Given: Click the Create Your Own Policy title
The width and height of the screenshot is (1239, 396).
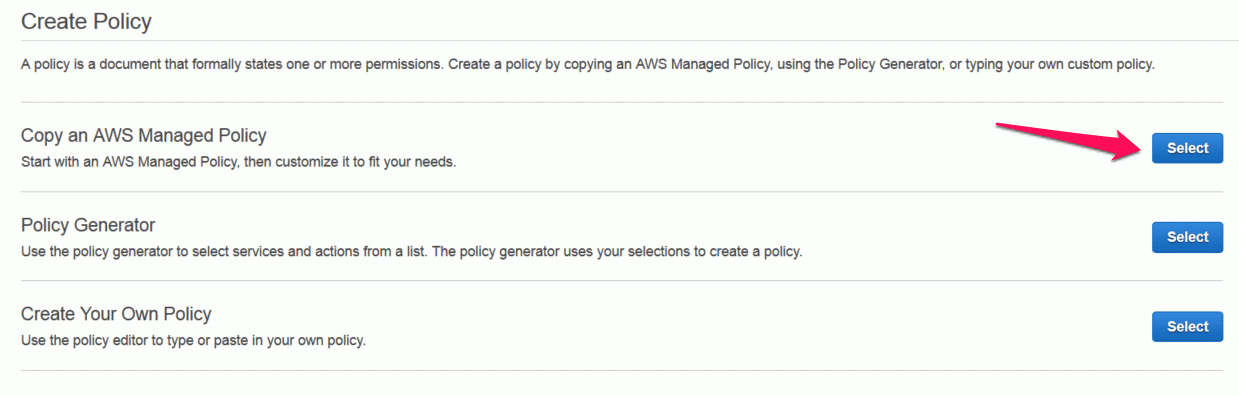Looking at the screenshot, I should pyautogui.click(x=116, y=314).
